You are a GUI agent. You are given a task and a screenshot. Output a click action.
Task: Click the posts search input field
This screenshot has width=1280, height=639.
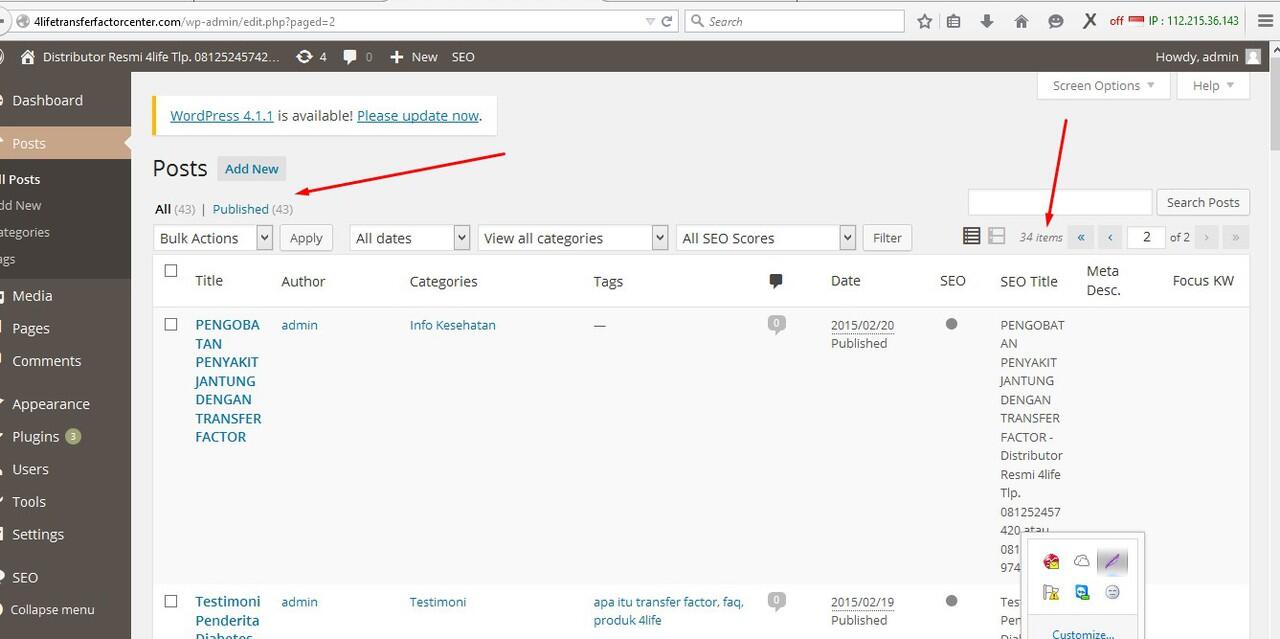(x=1060, y=202)
